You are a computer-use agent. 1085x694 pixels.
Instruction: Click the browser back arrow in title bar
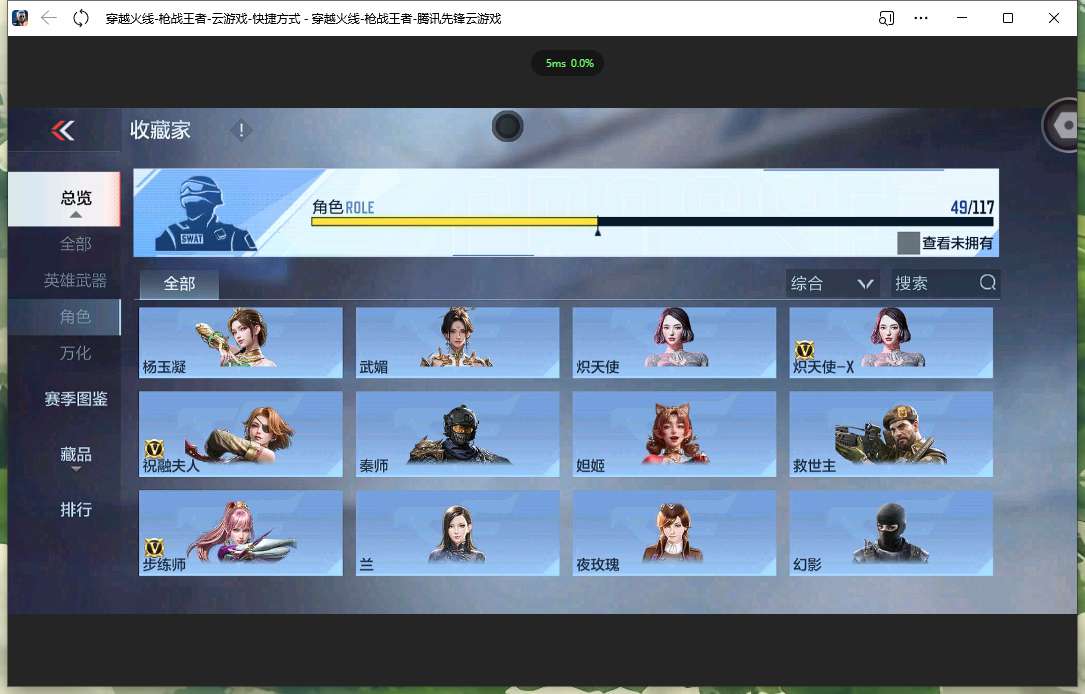tap(48, 18)
